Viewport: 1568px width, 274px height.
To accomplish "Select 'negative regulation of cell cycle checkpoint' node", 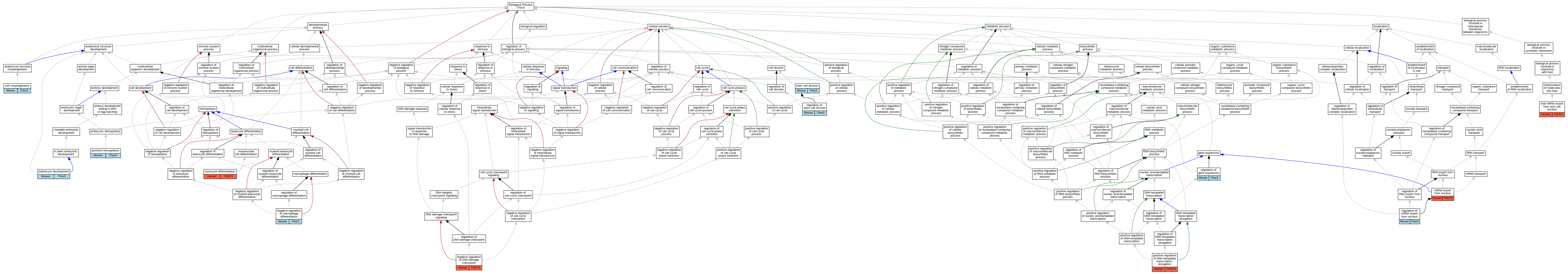I will coord(517,216).
